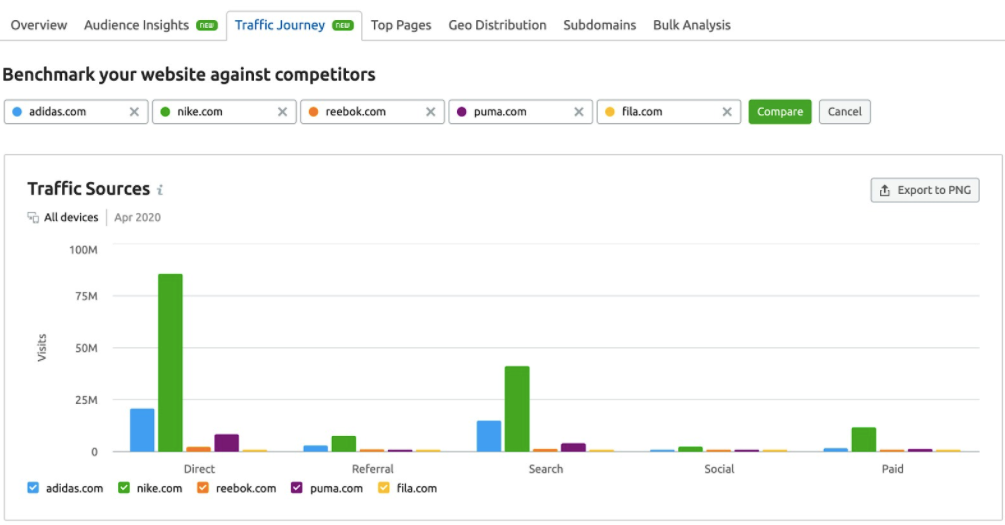
Task: Click the new badge beside Traffic Journey
Action: [343, 25]
